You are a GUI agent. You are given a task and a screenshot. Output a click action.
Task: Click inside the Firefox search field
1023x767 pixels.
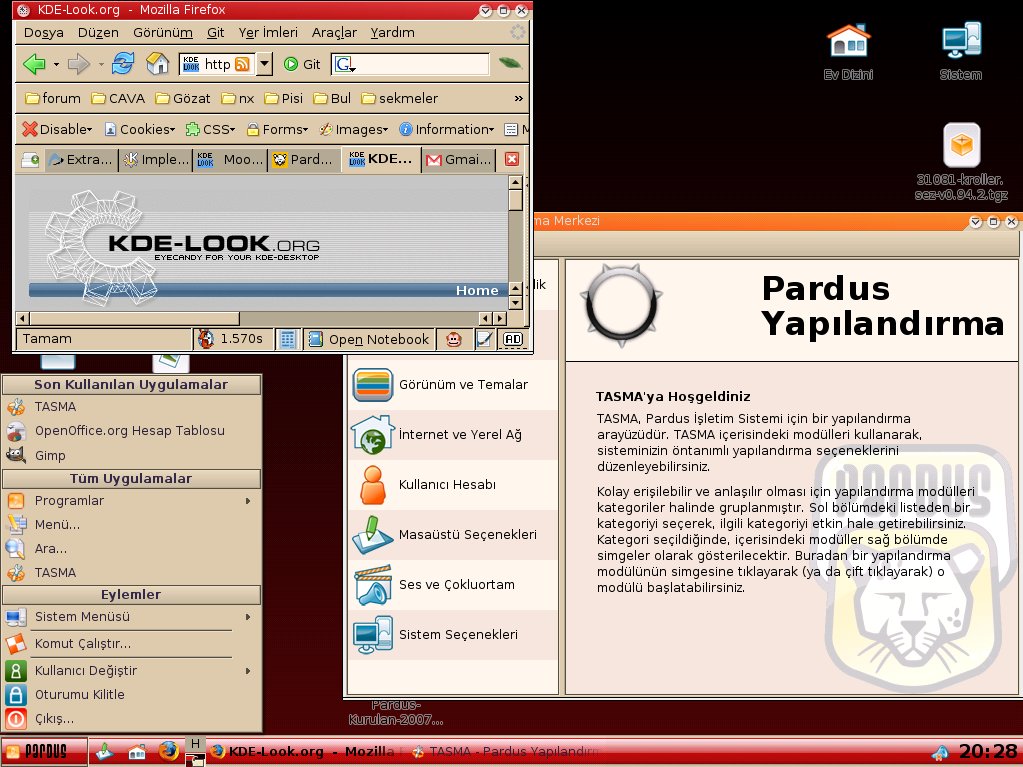tap(422, 64)
